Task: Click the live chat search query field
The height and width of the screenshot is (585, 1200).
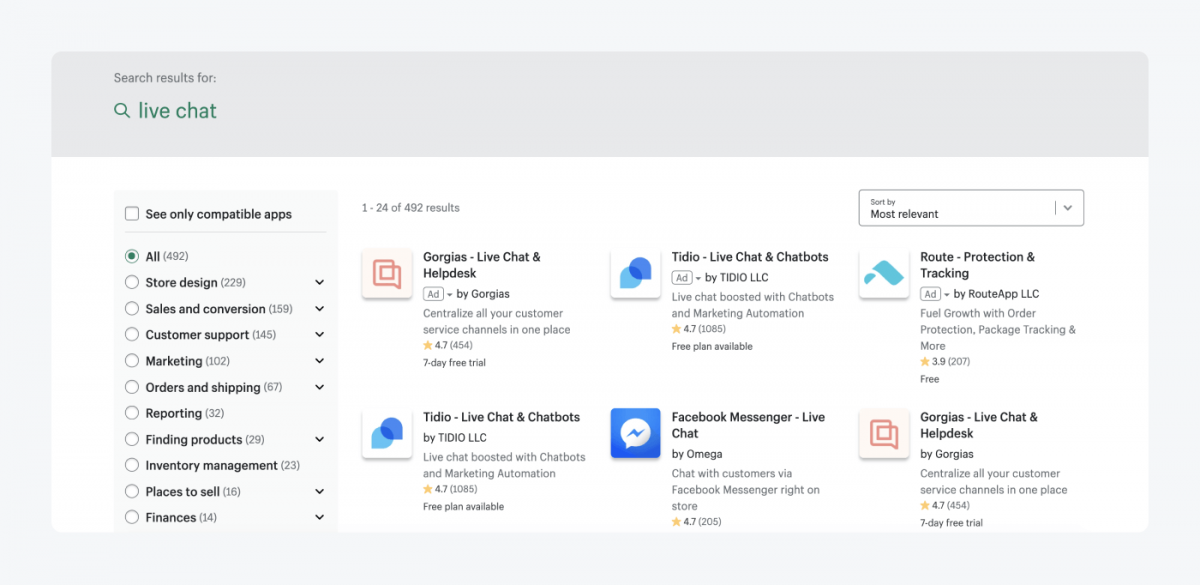Action: click(177, 111)
